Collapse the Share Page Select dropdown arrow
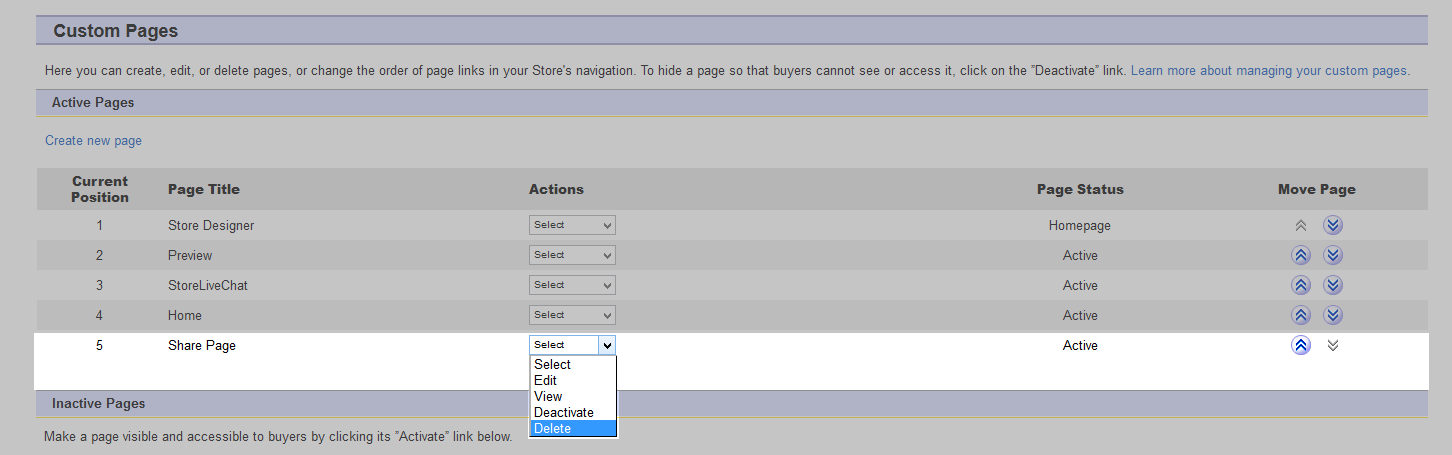The width and height of the screenshot is (1452, 455). [606, 345]
